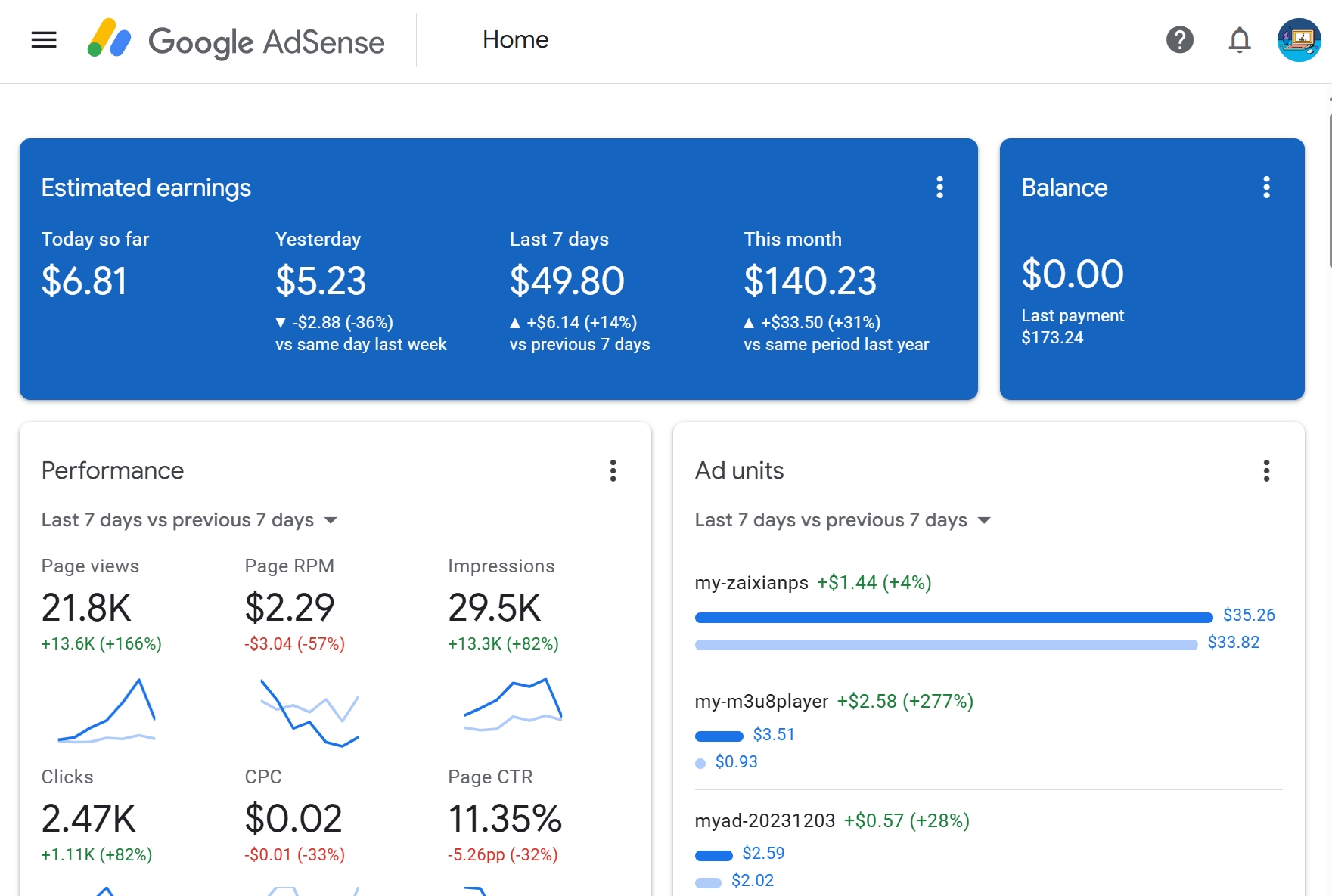Image resolution: width=1332 pixels, height=896 pixels.
Task: Click the Clicks value 2.47K
Action: click(x=88, y=819)
